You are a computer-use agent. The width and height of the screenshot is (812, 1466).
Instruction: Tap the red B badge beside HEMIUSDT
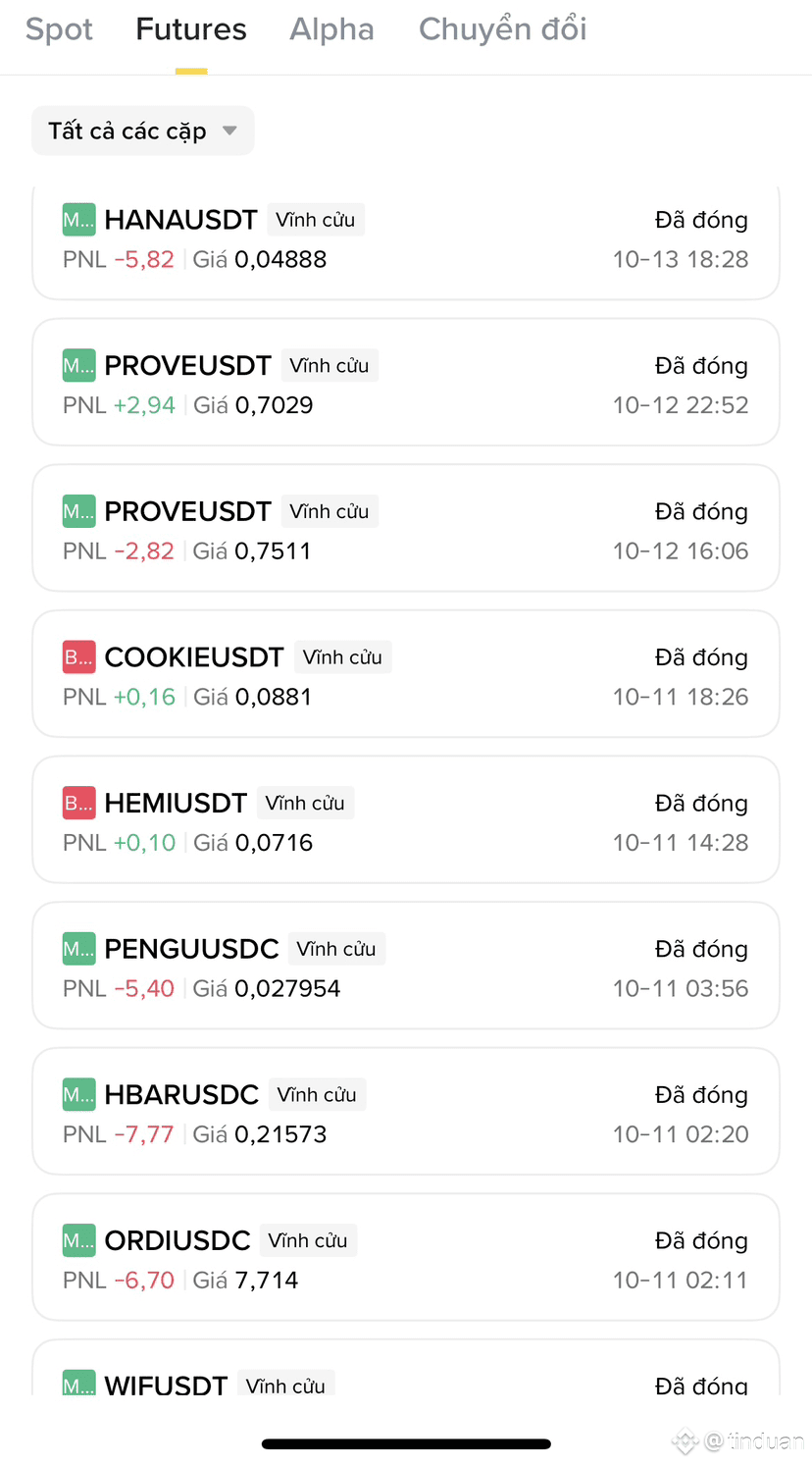(78, 804)
